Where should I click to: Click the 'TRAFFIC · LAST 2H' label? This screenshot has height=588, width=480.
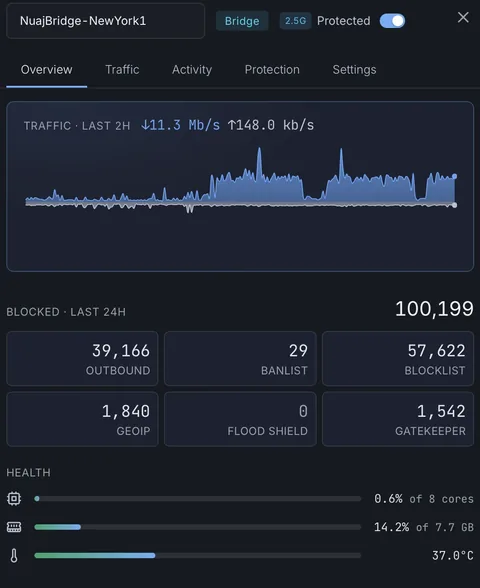(77, 126)
